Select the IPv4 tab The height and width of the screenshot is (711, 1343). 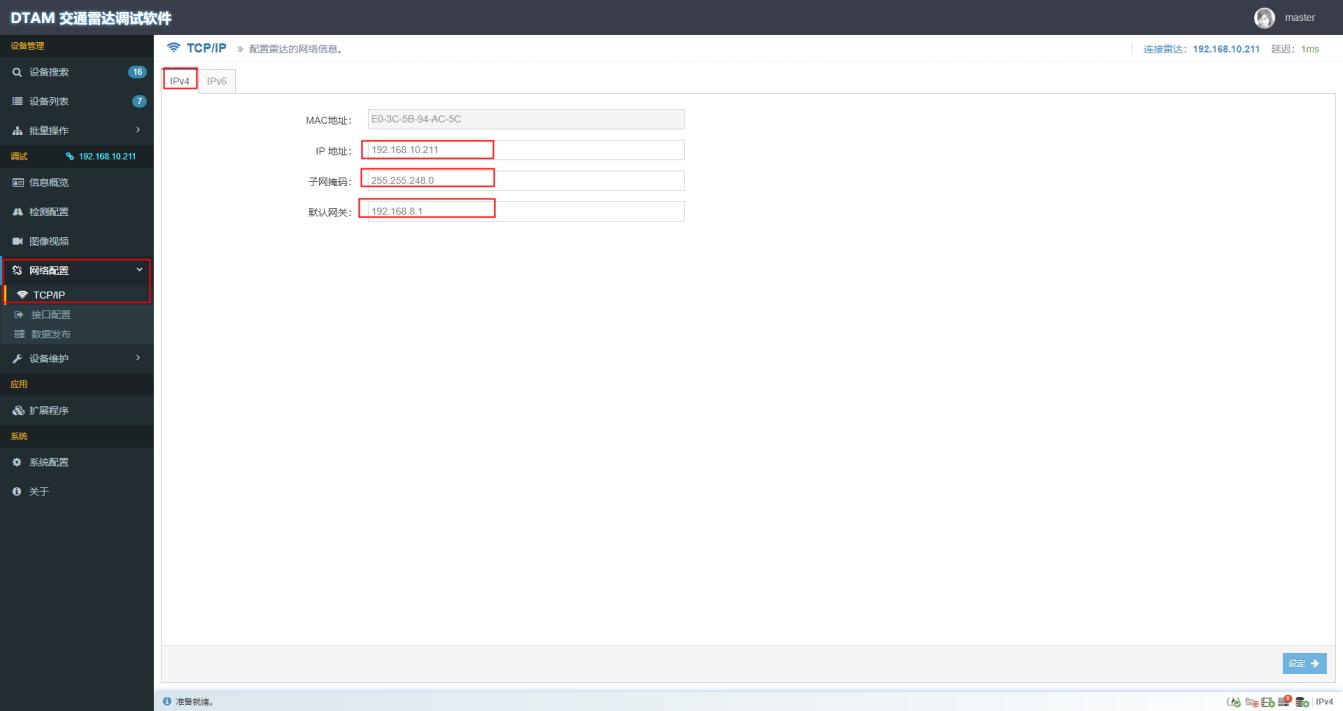(180, 81)
